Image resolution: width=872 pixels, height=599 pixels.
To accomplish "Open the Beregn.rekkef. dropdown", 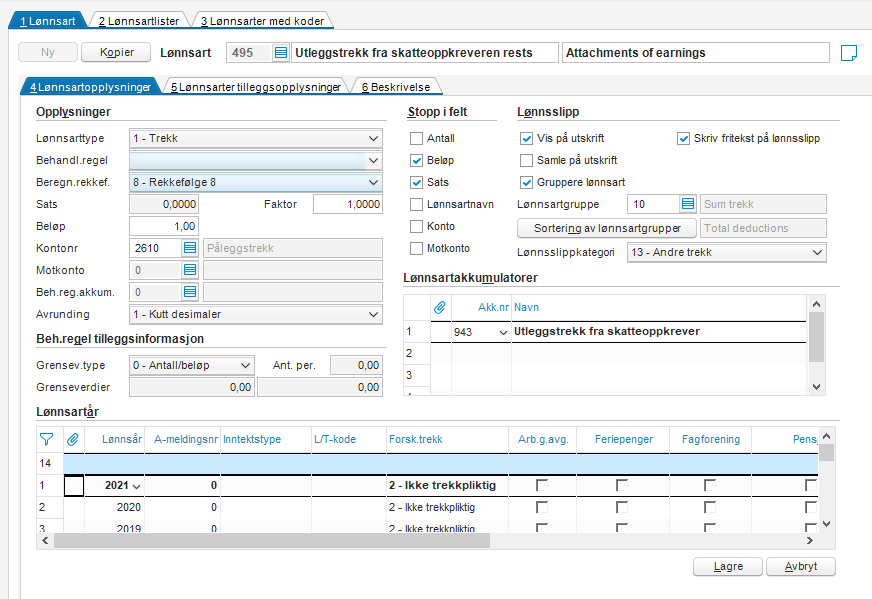I will (373, 182).
